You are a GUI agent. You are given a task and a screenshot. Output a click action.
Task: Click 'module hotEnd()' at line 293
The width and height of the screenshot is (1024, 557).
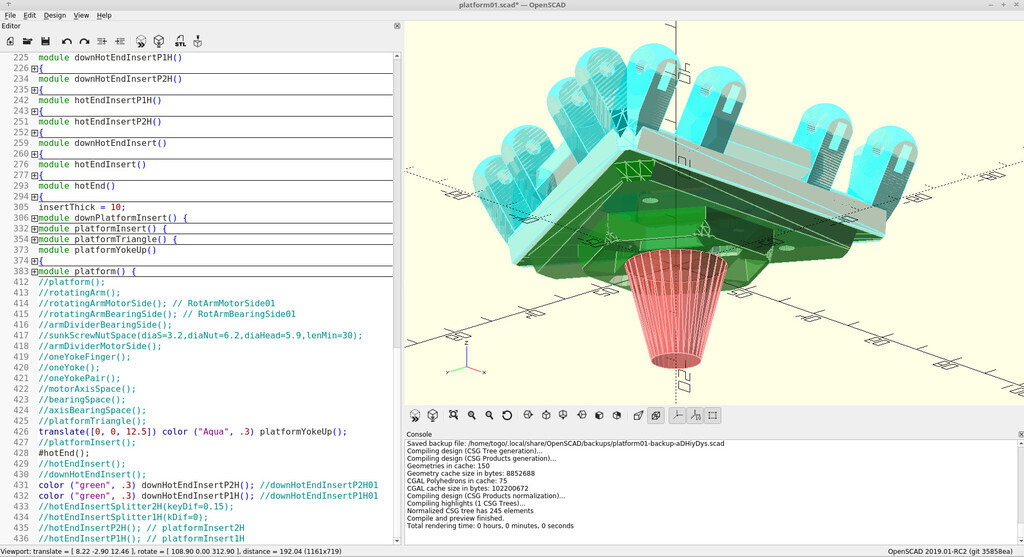click(76, 186)
